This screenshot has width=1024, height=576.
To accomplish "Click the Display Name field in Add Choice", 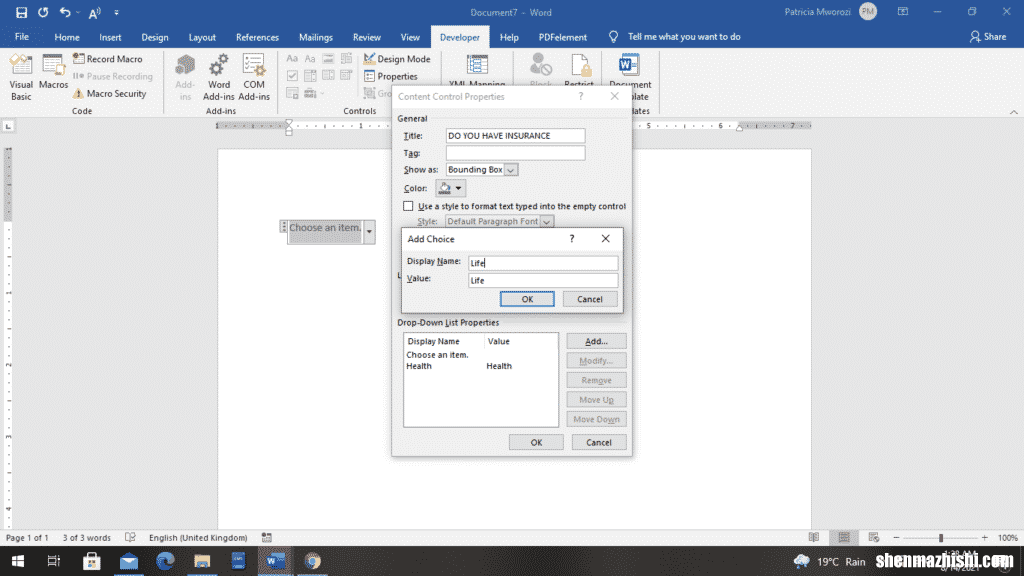I will 543,263.
